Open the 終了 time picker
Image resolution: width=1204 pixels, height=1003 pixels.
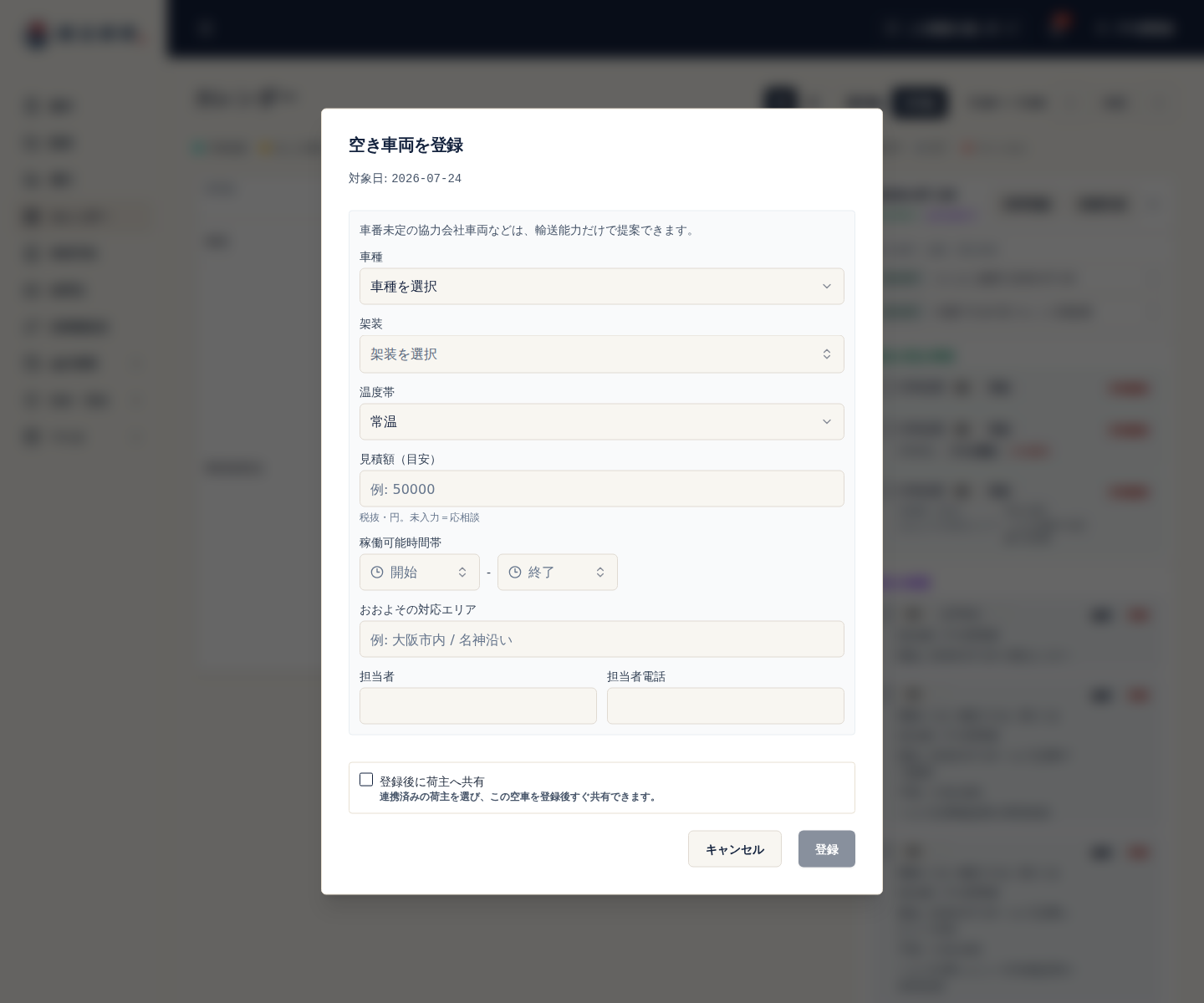pyautogui.click(x=558, y=572)
